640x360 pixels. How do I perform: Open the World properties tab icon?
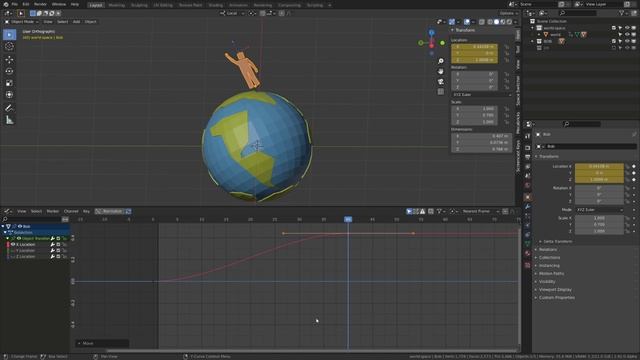click(528, 186)
